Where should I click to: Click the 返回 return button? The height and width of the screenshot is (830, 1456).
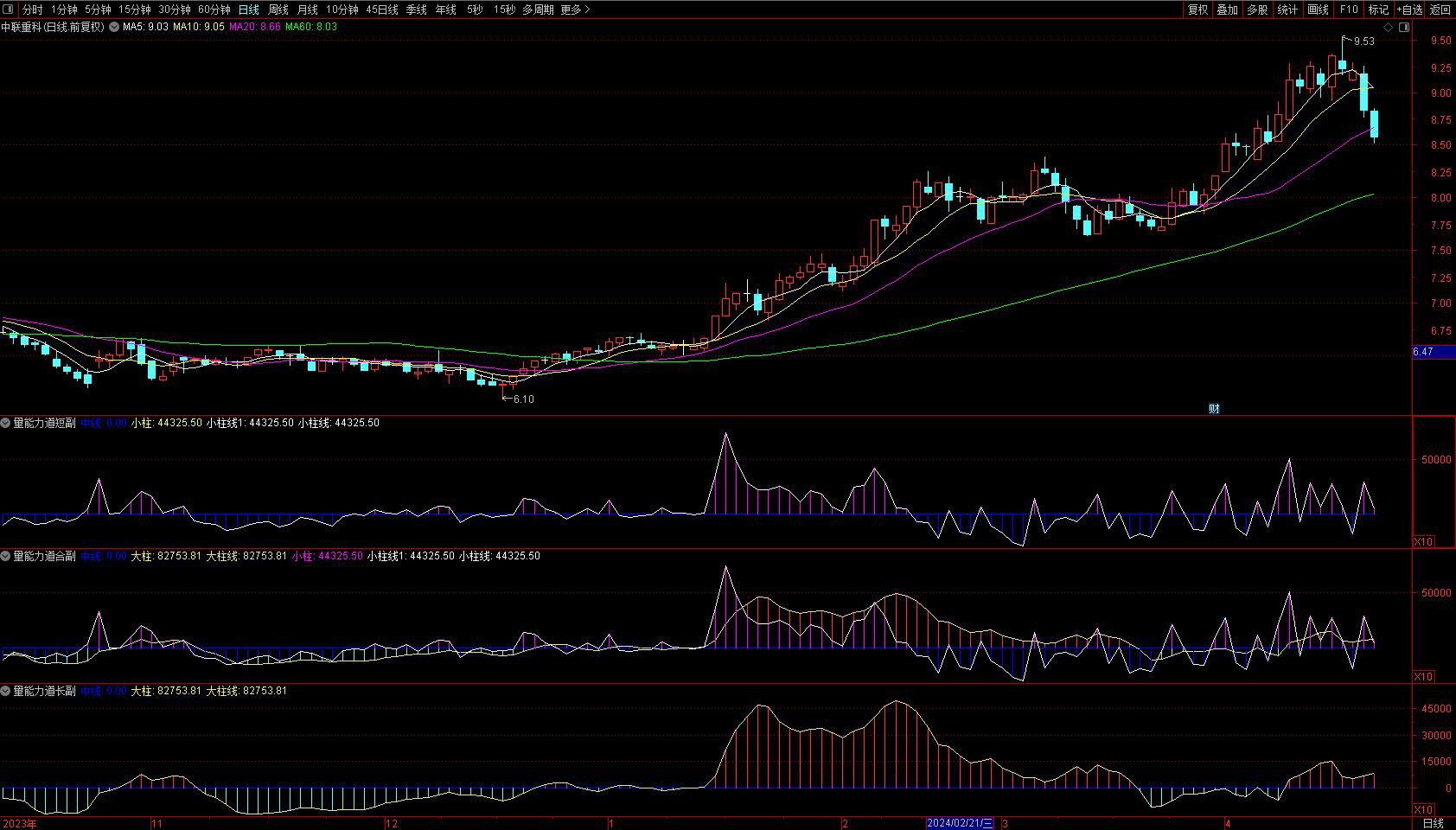pos(1440,10)
